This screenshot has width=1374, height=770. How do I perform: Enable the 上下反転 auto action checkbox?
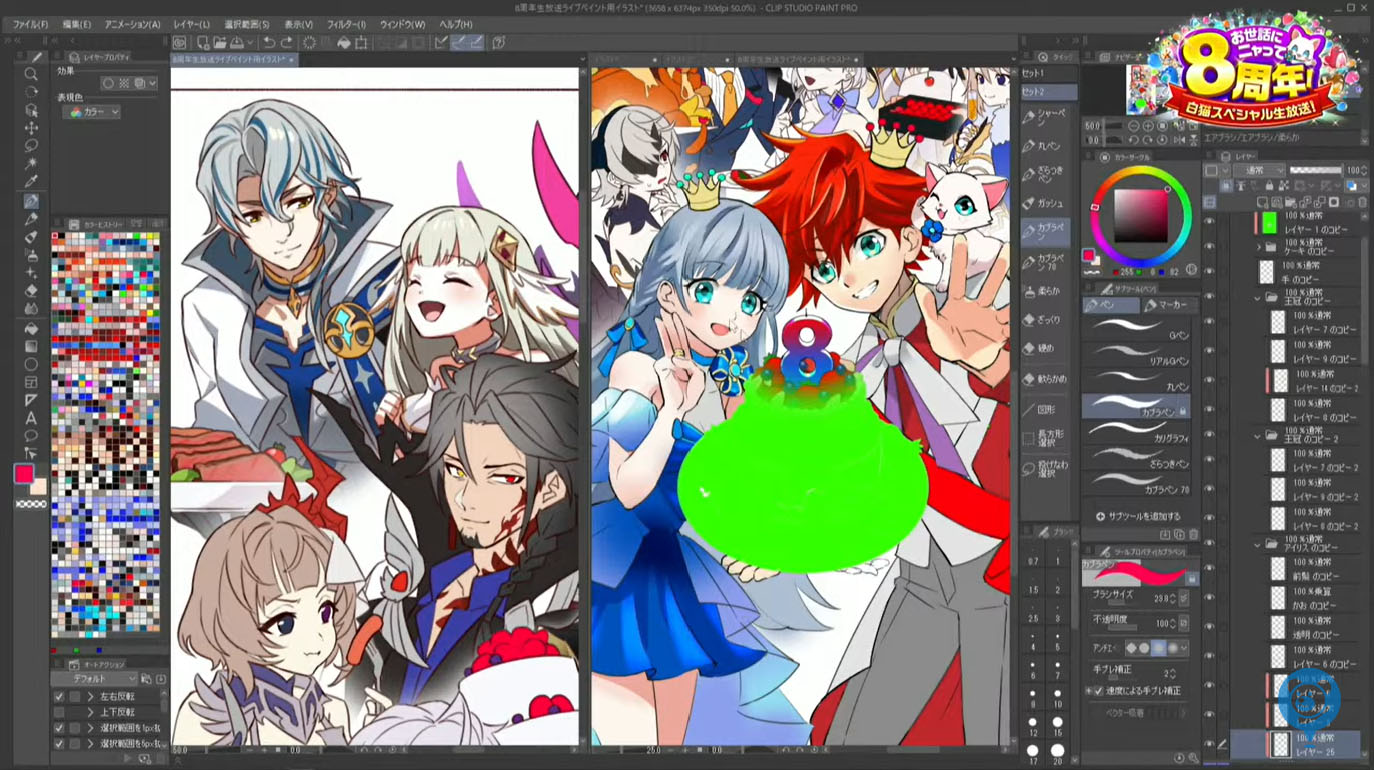(59, 712)
